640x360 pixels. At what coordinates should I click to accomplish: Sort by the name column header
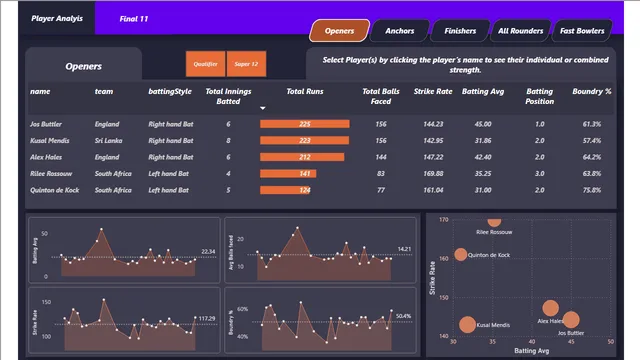click(40, 91)
